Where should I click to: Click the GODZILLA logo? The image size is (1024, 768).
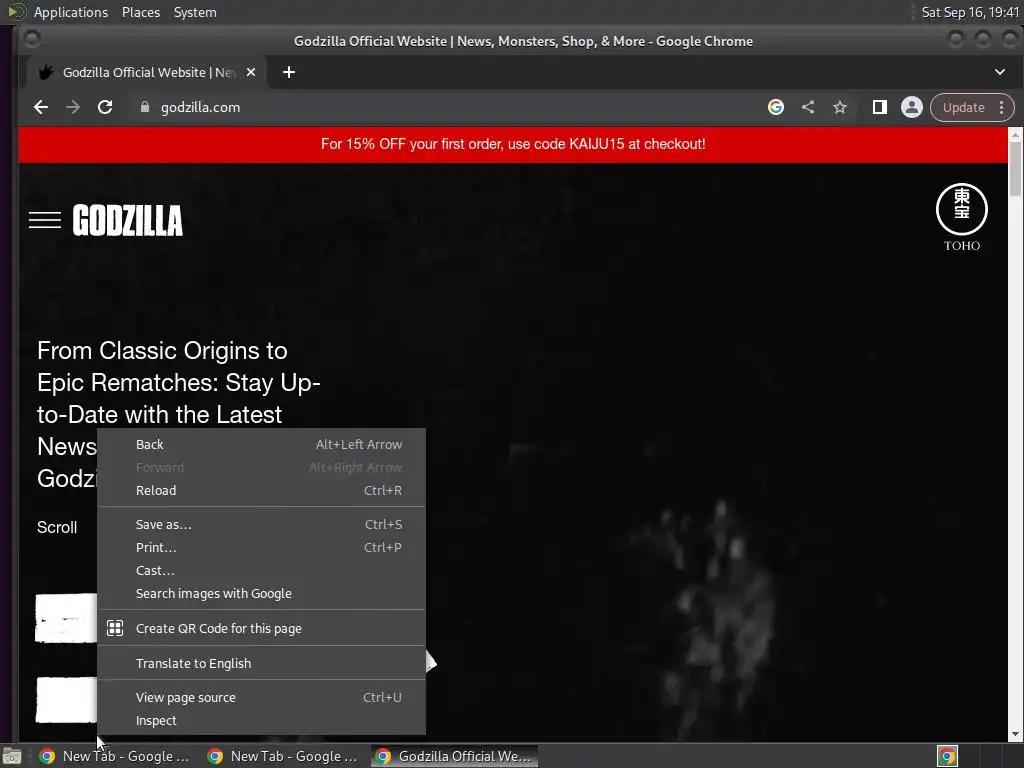pyautogui.click(x=127, y=220)
